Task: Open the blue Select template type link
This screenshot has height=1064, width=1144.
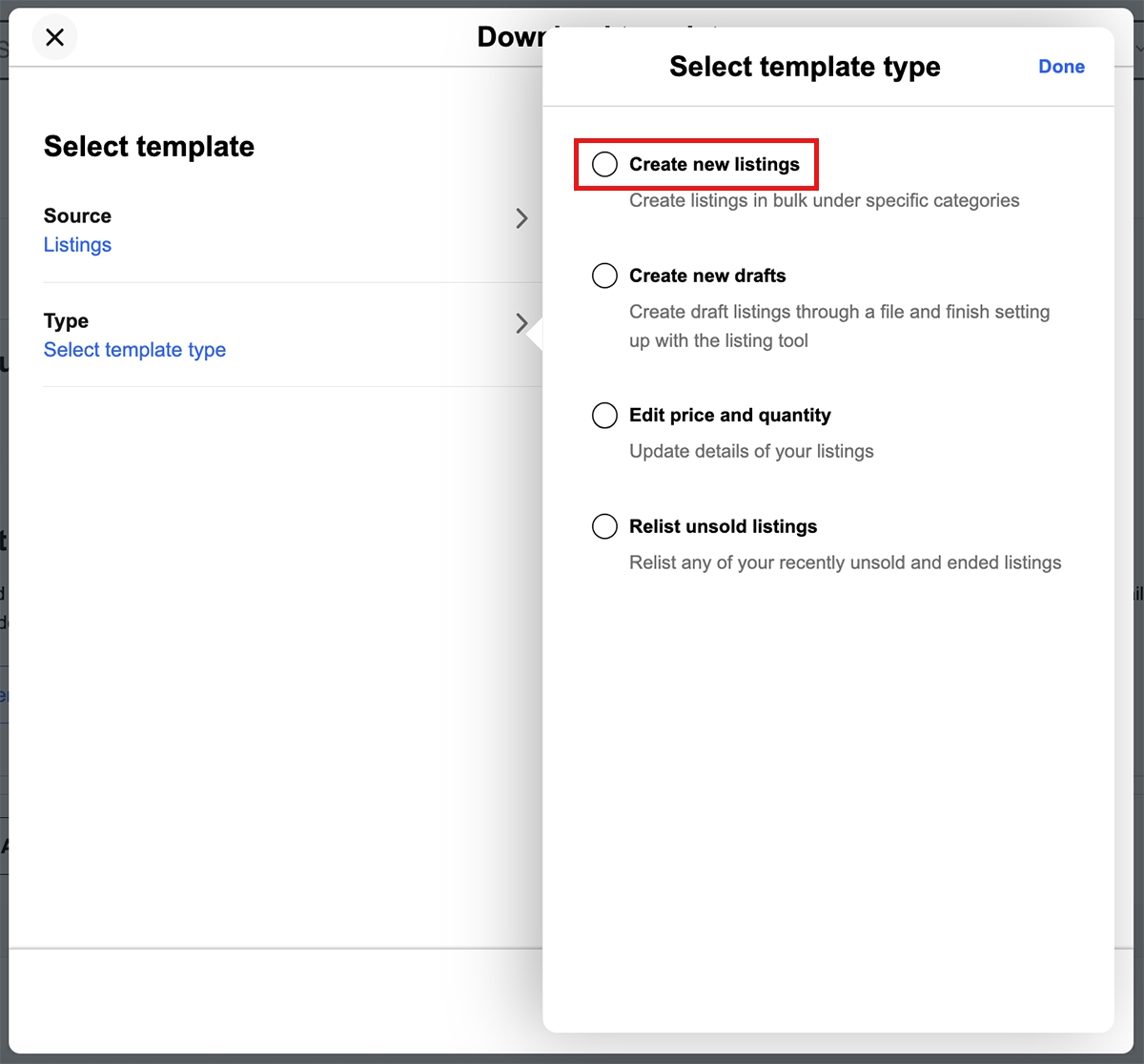Action: 134,350
